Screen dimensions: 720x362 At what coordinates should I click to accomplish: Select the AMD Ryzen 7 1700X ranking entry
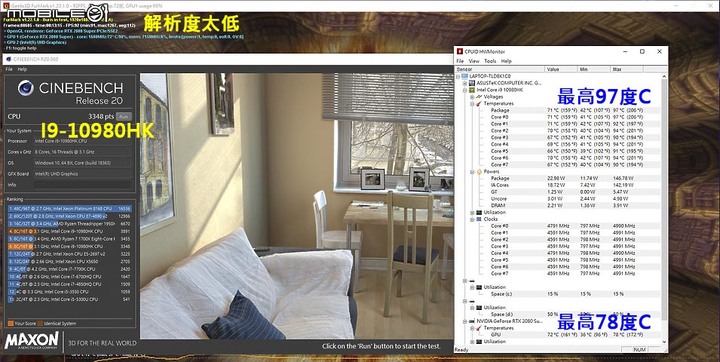pyautogui.click(x=69, y=239)
